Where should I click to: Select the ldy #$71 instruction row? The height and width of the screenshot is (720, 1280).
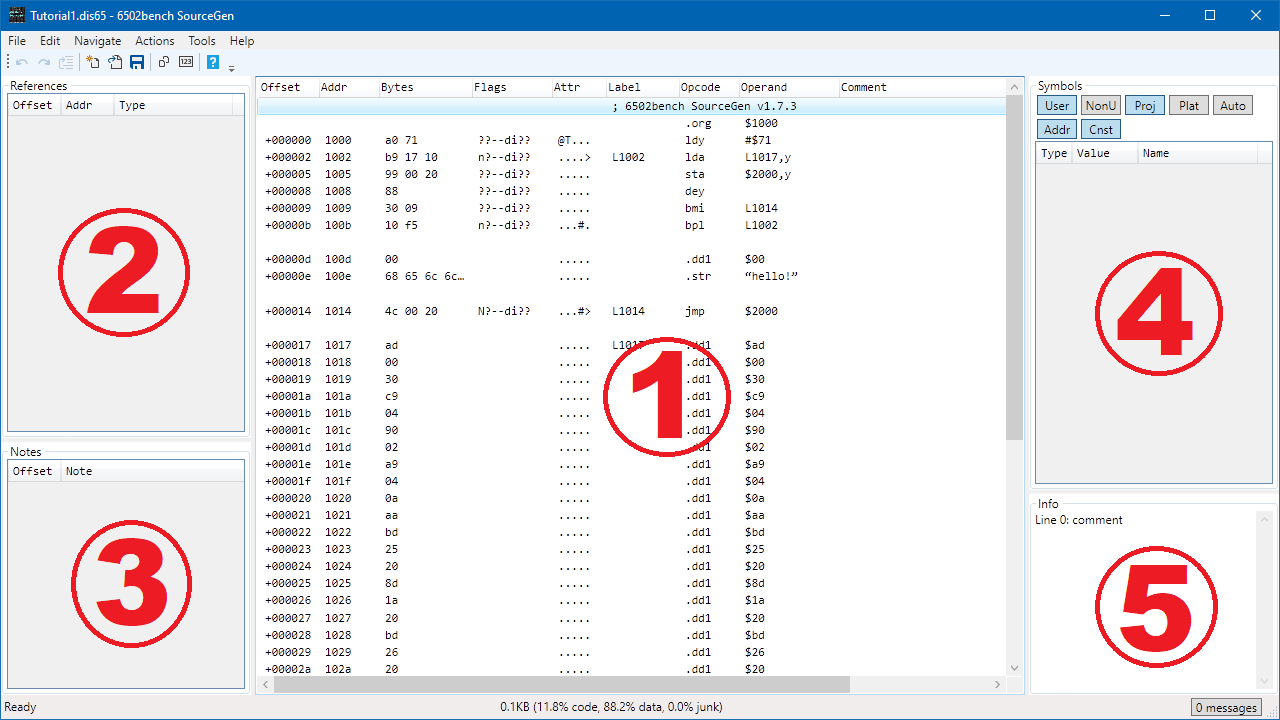click(631, 140)
